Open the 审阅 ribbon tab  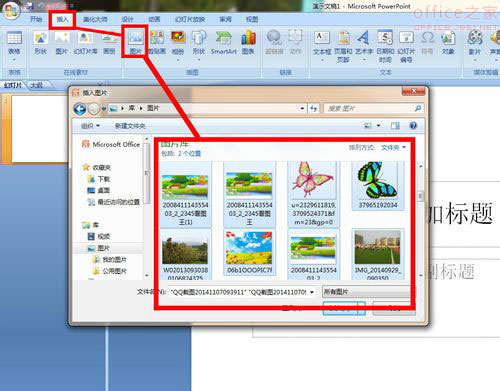click(225, 19)
